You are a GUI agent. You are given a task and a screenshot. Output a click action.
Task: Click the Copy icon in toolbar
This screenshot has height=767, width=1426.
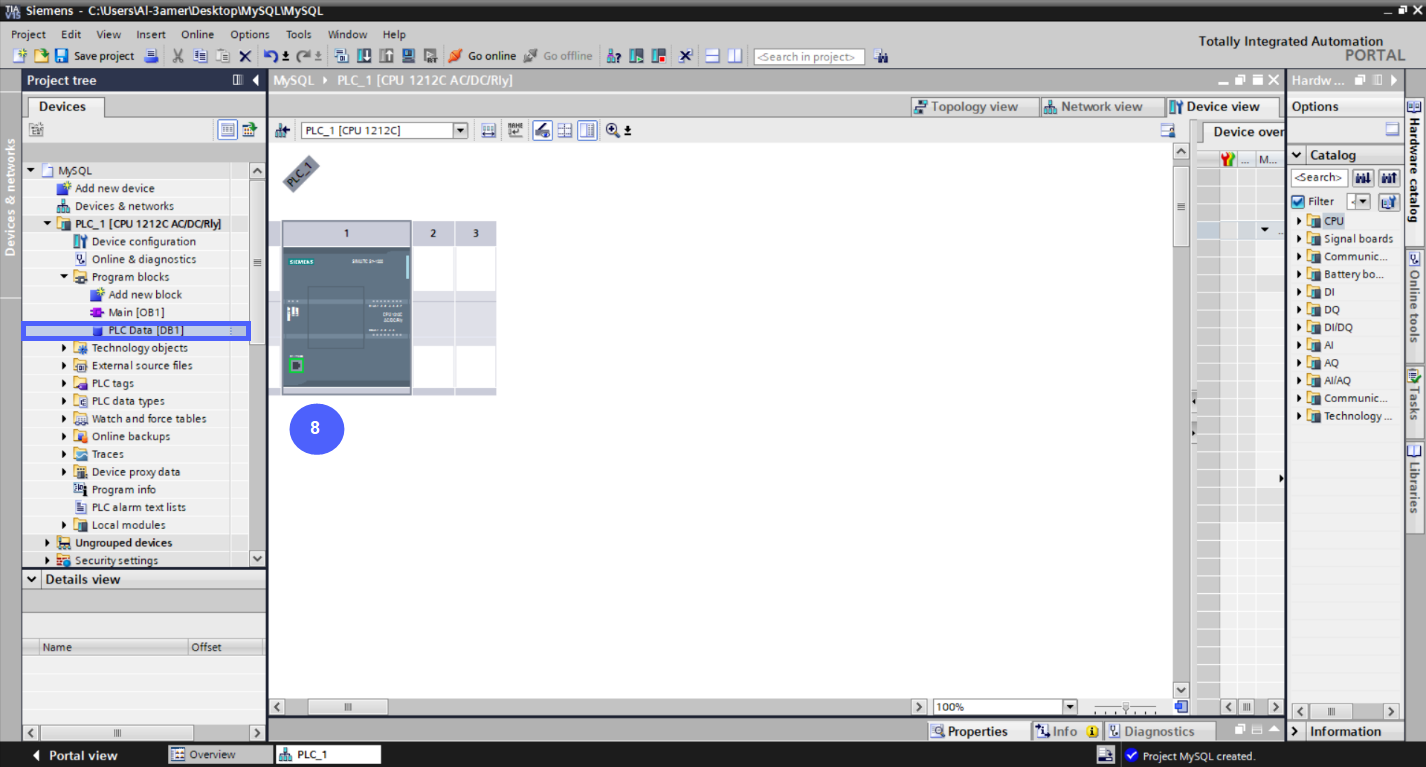click(200, 56)
